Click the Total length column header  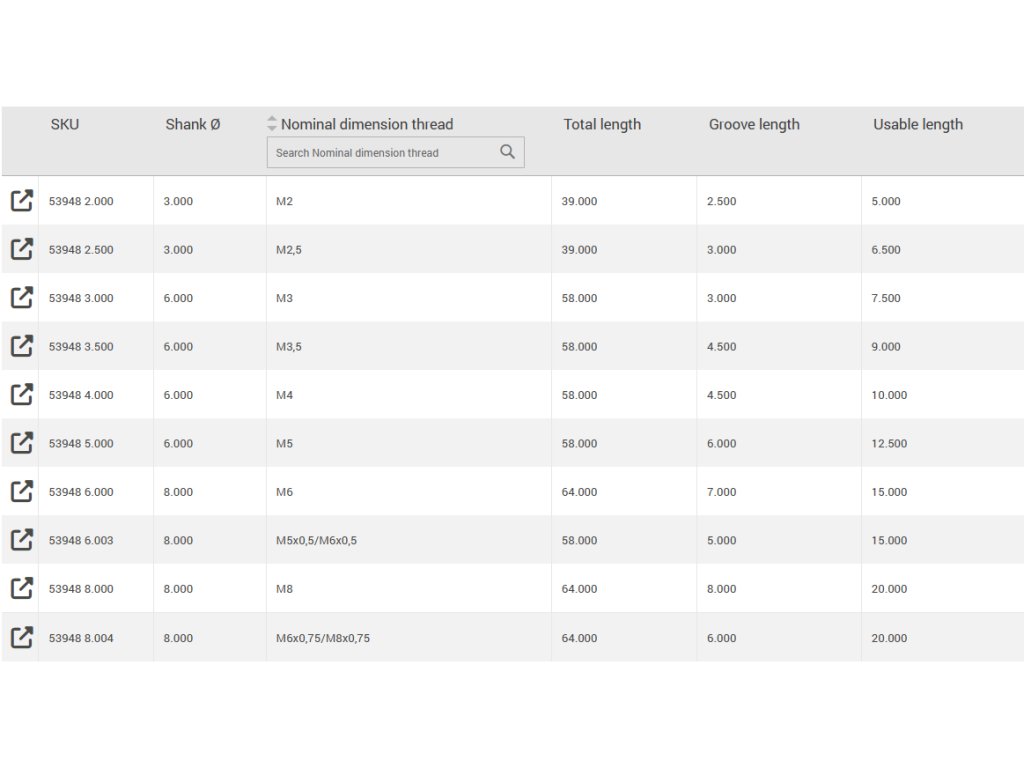pos(602,124)
